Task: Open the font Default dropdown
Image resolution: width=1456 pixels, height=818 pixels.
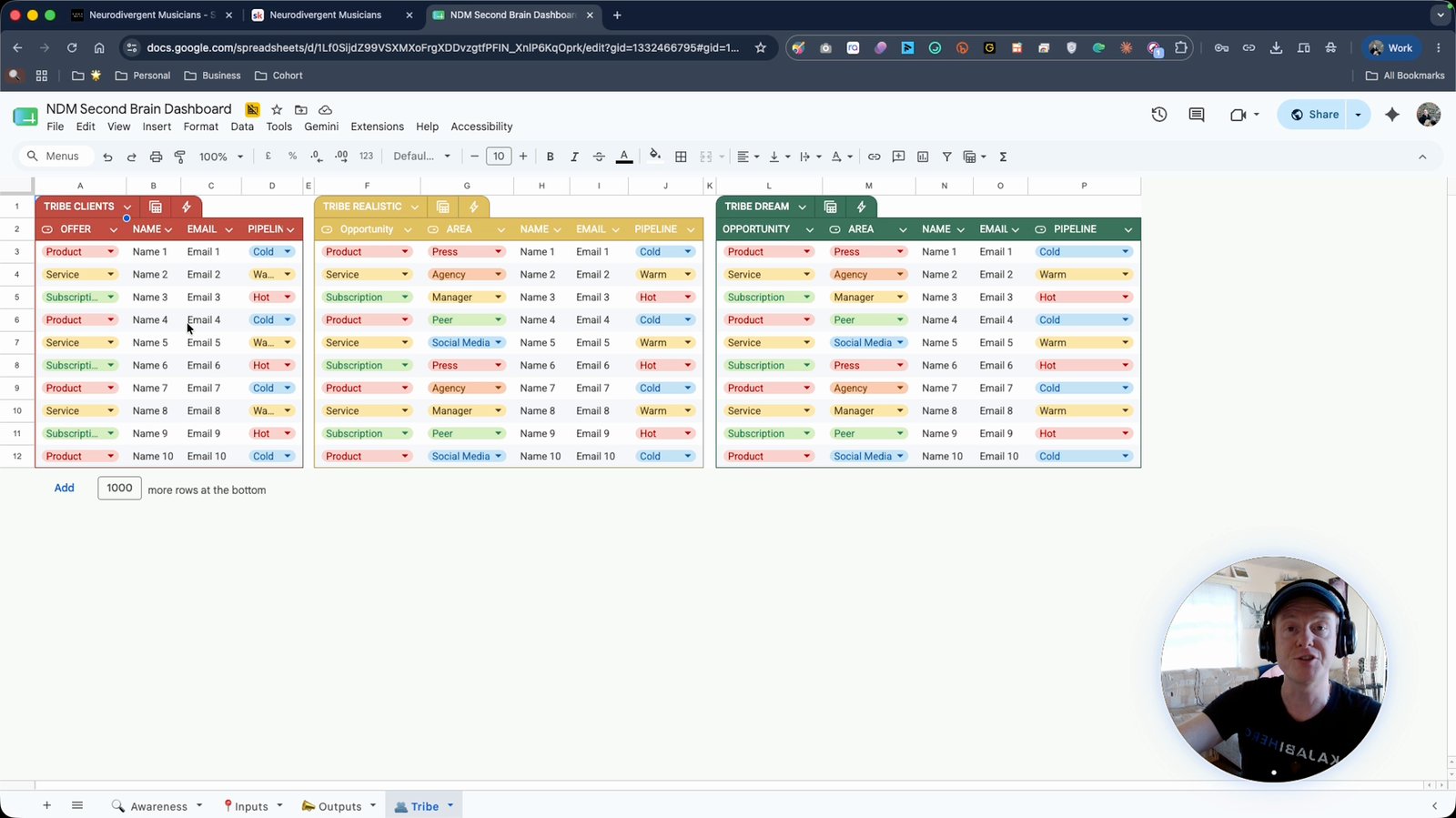Action: pos(422,157)
